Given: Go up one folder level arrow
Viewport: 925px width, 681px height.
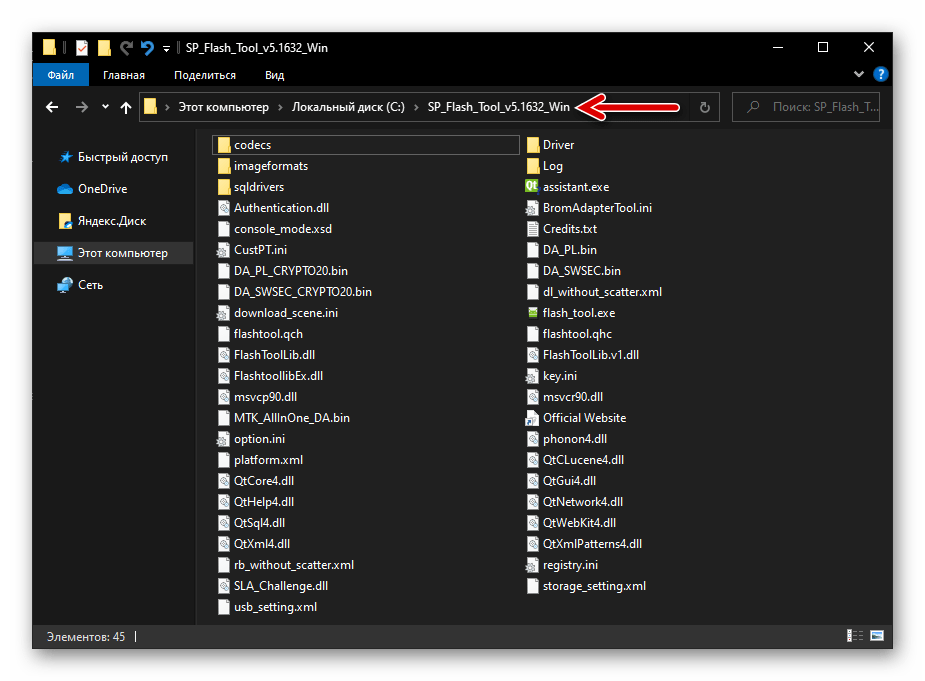Looking at the screenshot, I should pyautogui.click(x=126, y=107).
